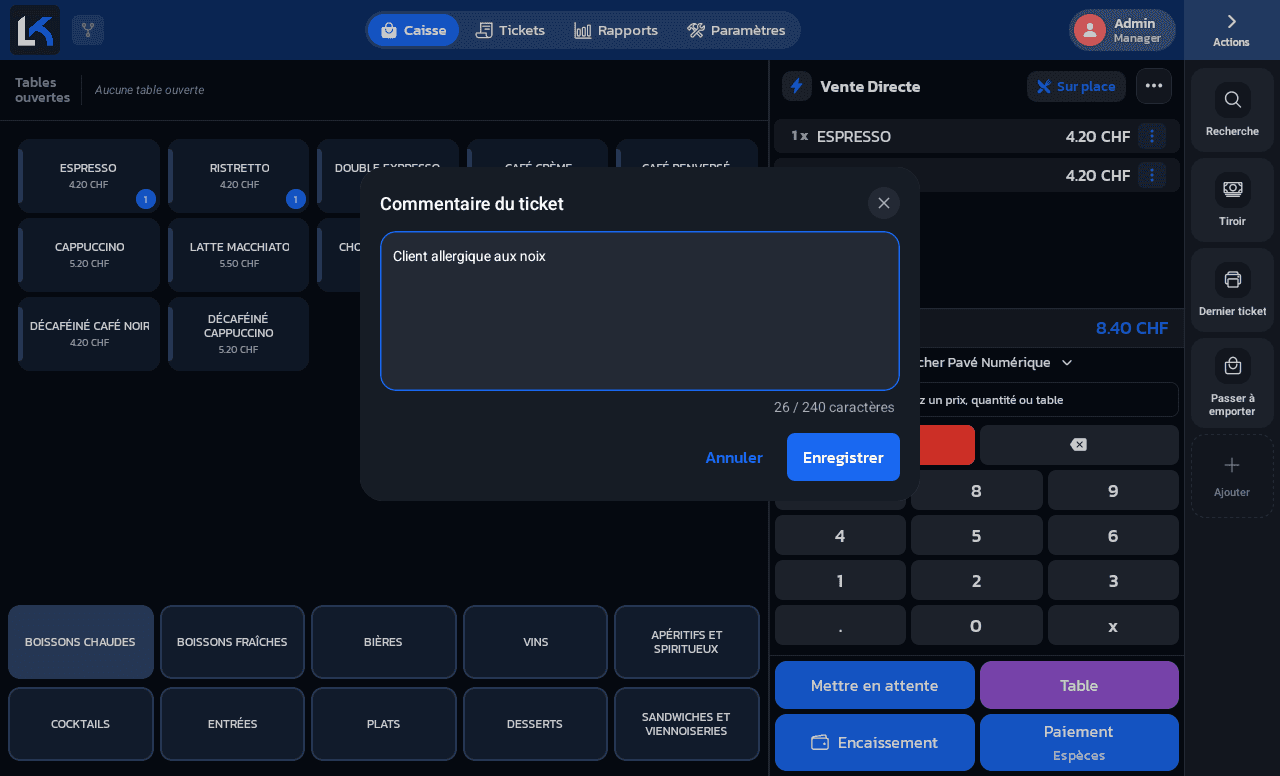Tap keypad digit 5
The height and width of the screenshot is (776, 1280).
point(976,535)
